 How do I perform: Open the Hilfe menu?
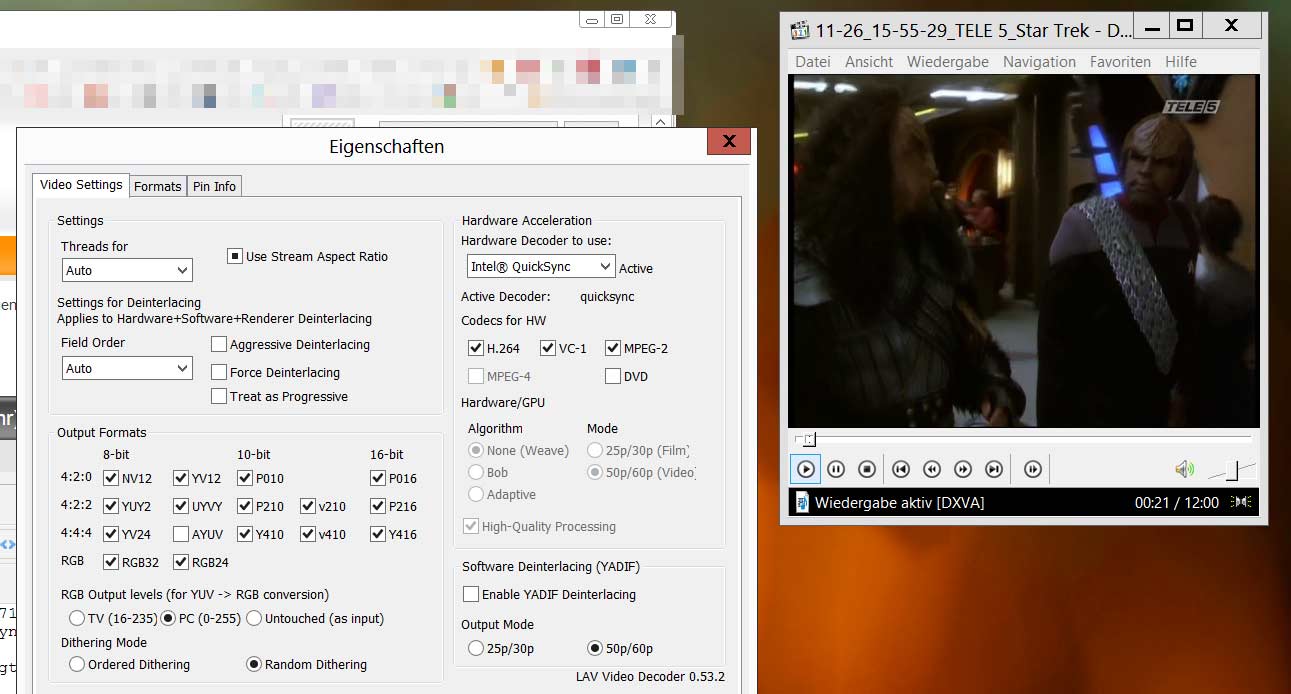coord(1181,61)
